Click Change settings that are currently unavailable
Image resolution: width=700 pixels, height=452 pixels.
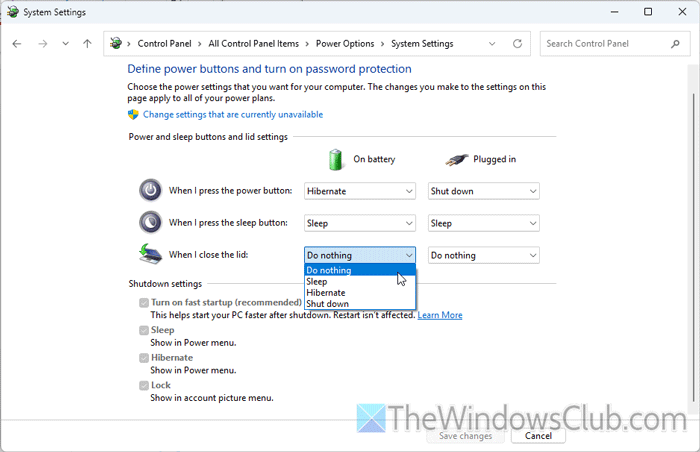(233, 115)
